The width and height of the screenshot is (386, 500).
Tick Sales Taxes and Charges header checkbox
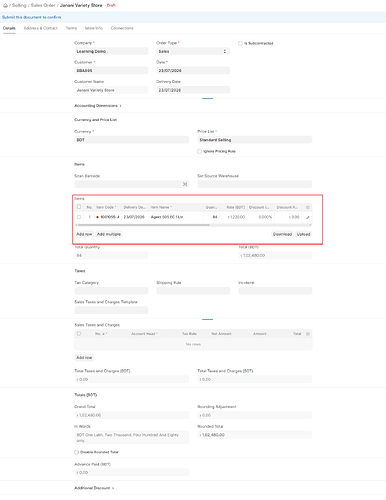coord(79,333)
